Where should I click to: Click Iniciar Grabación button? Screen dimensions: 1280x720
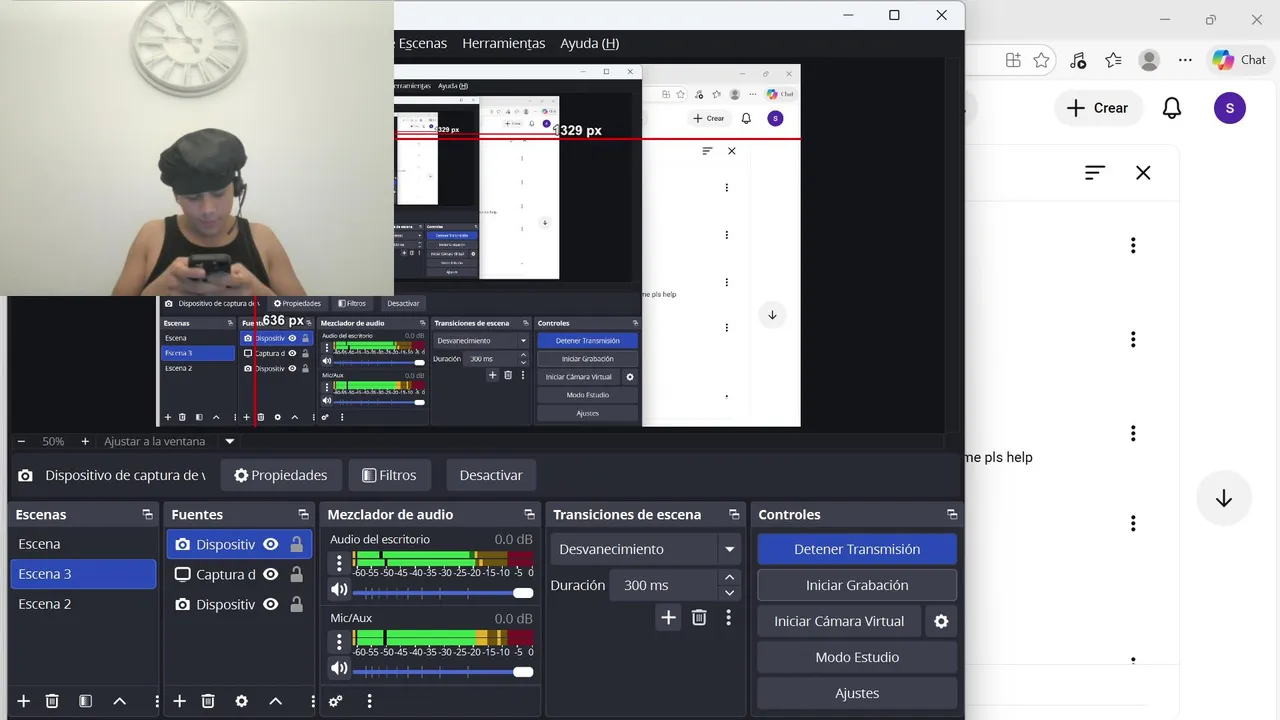tap(857, 585)
